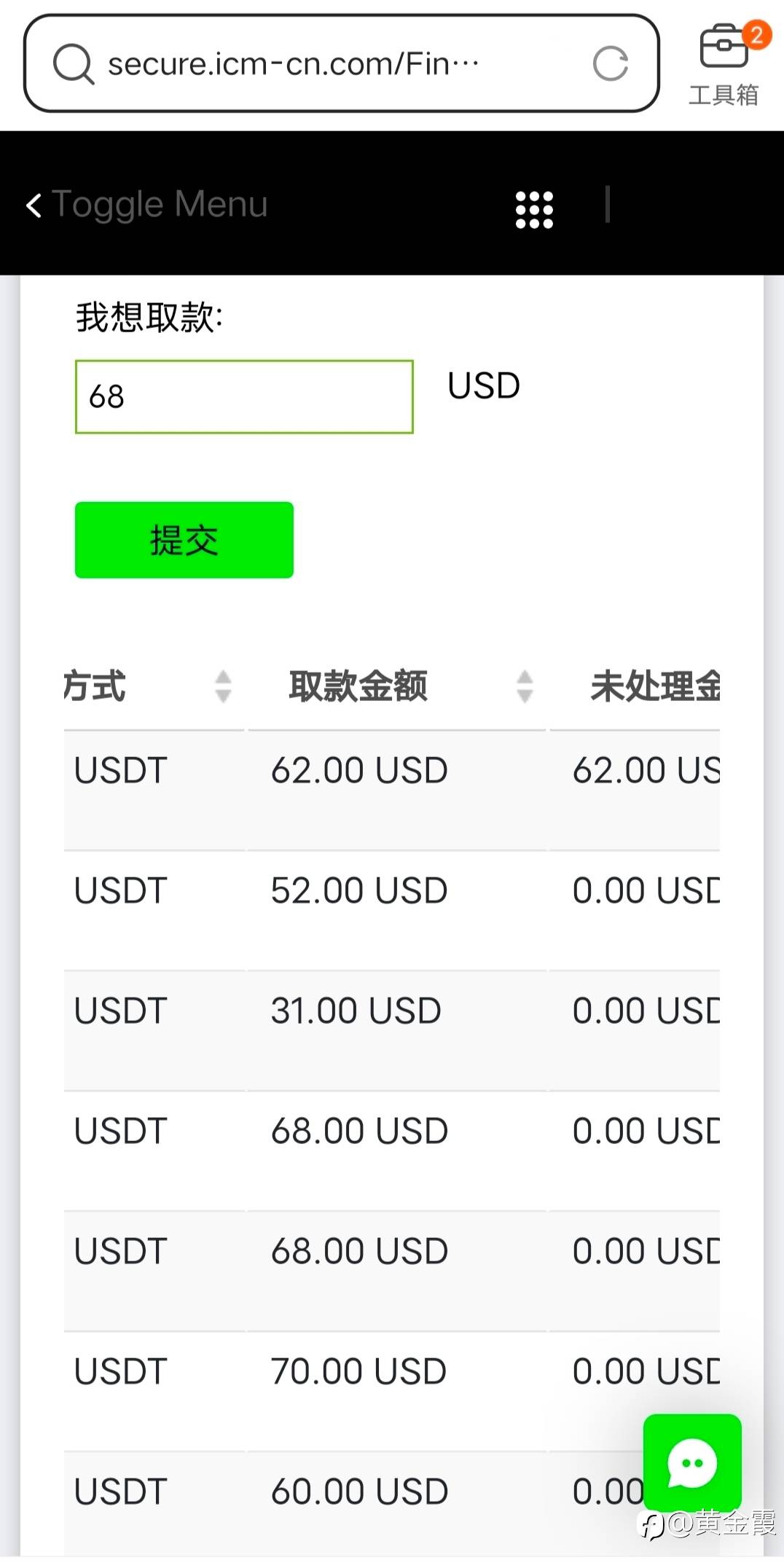Image resolution: width=784 pixels, height=1568 pixels.
Task: Select the 60.00 USD withdrawal row
Action: 359,1492
